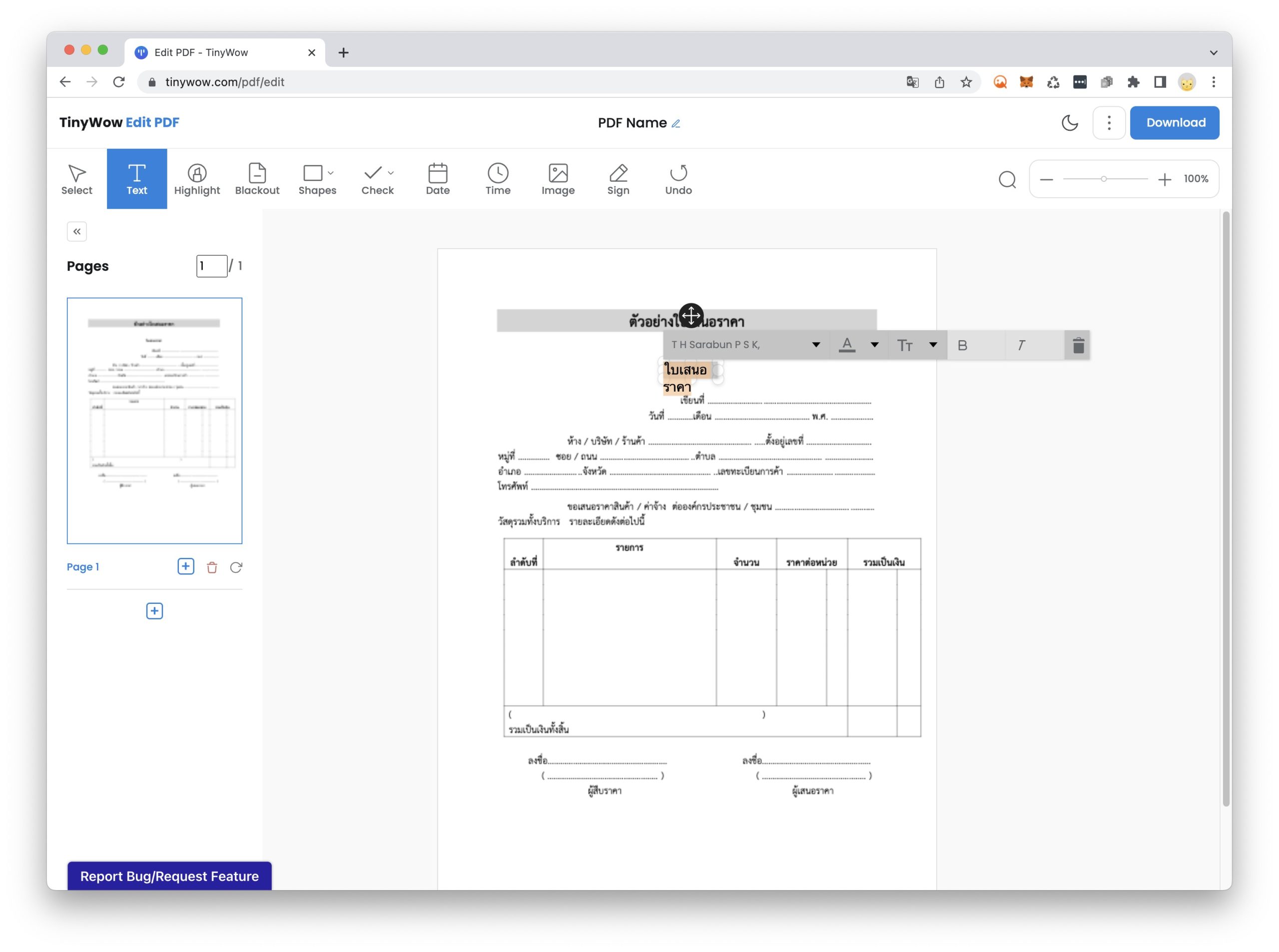Click Report Bug/Request Feature button
This screenshot has height=952, width=1279.
tap(169, 876)
